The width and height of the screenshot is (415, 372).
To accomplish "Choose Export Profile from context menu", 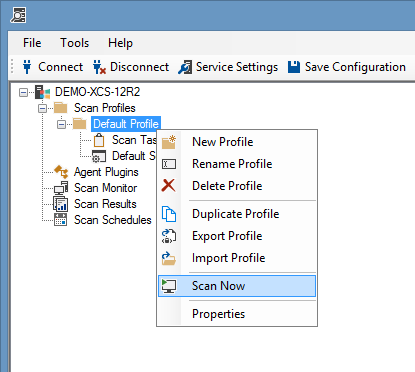I will coord(237,236).
